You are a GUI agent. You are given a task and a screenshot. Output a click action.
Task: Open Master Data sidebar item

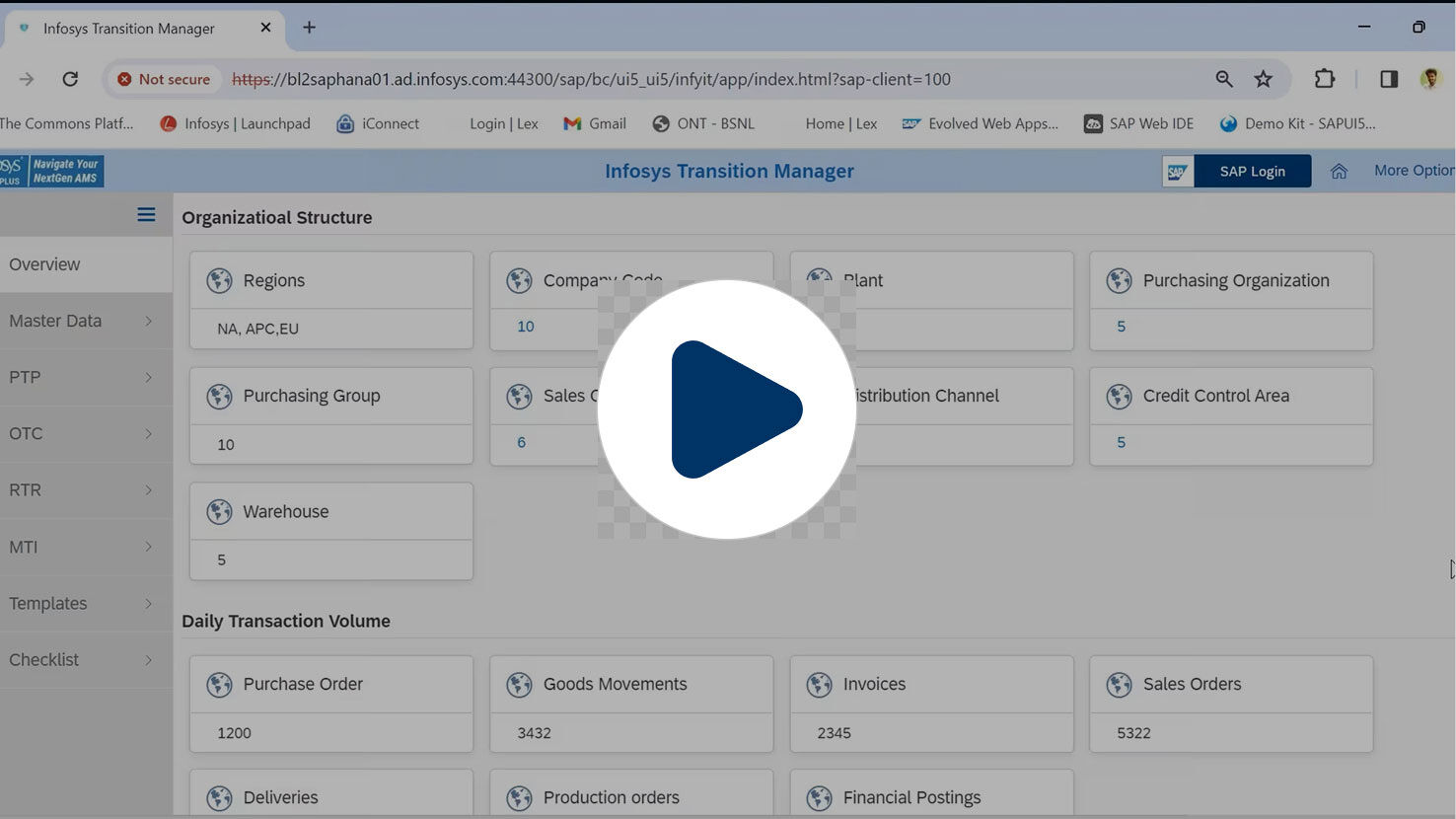[86, 321]
